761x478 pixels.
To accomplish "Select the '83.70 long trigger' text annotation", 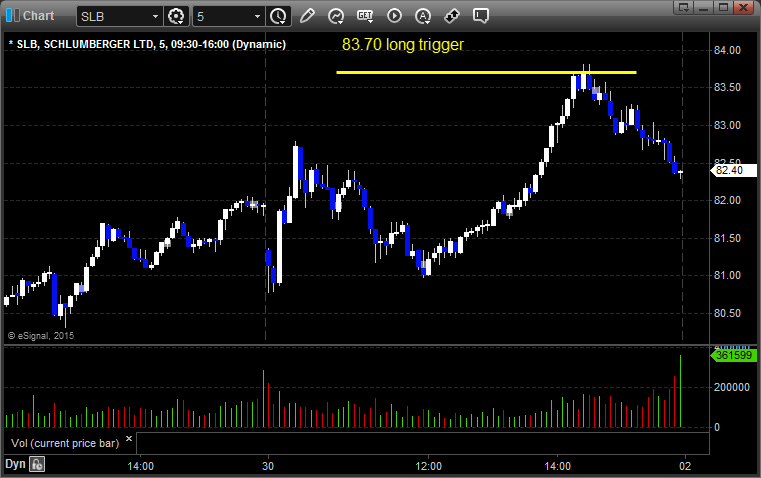I will click(x=403, y=45).
